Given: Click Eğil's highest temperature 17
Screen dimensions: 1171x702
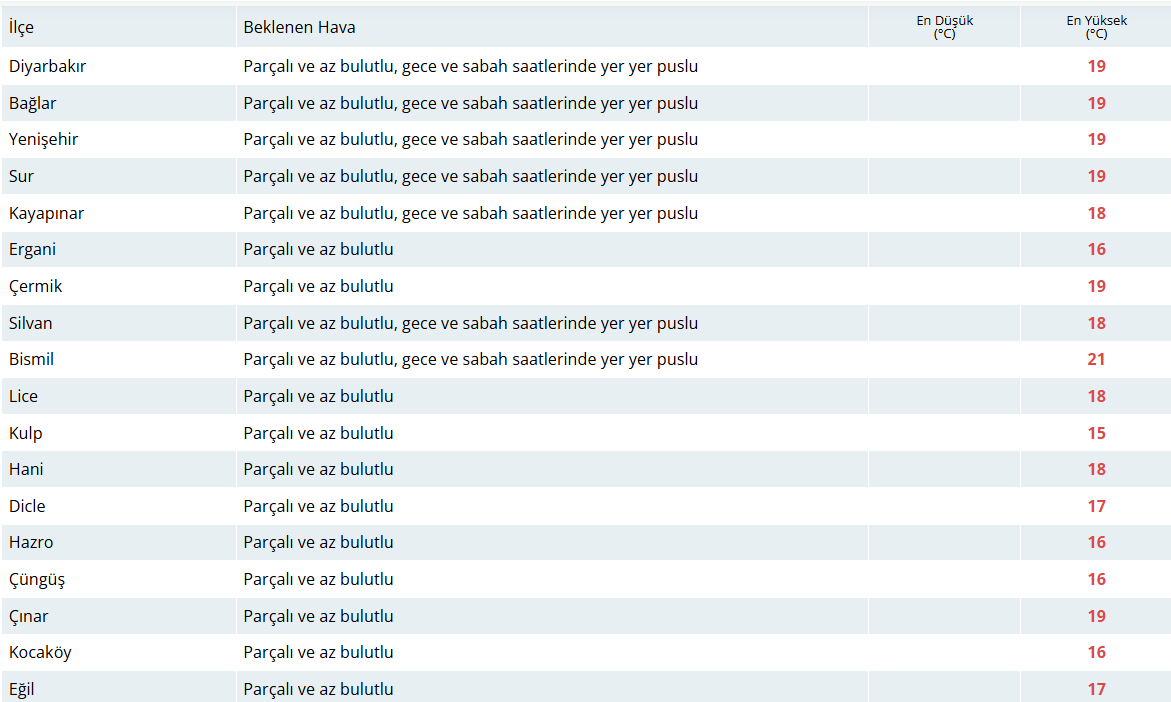Looking at the screenshot, I should [x=1096, y=689].
